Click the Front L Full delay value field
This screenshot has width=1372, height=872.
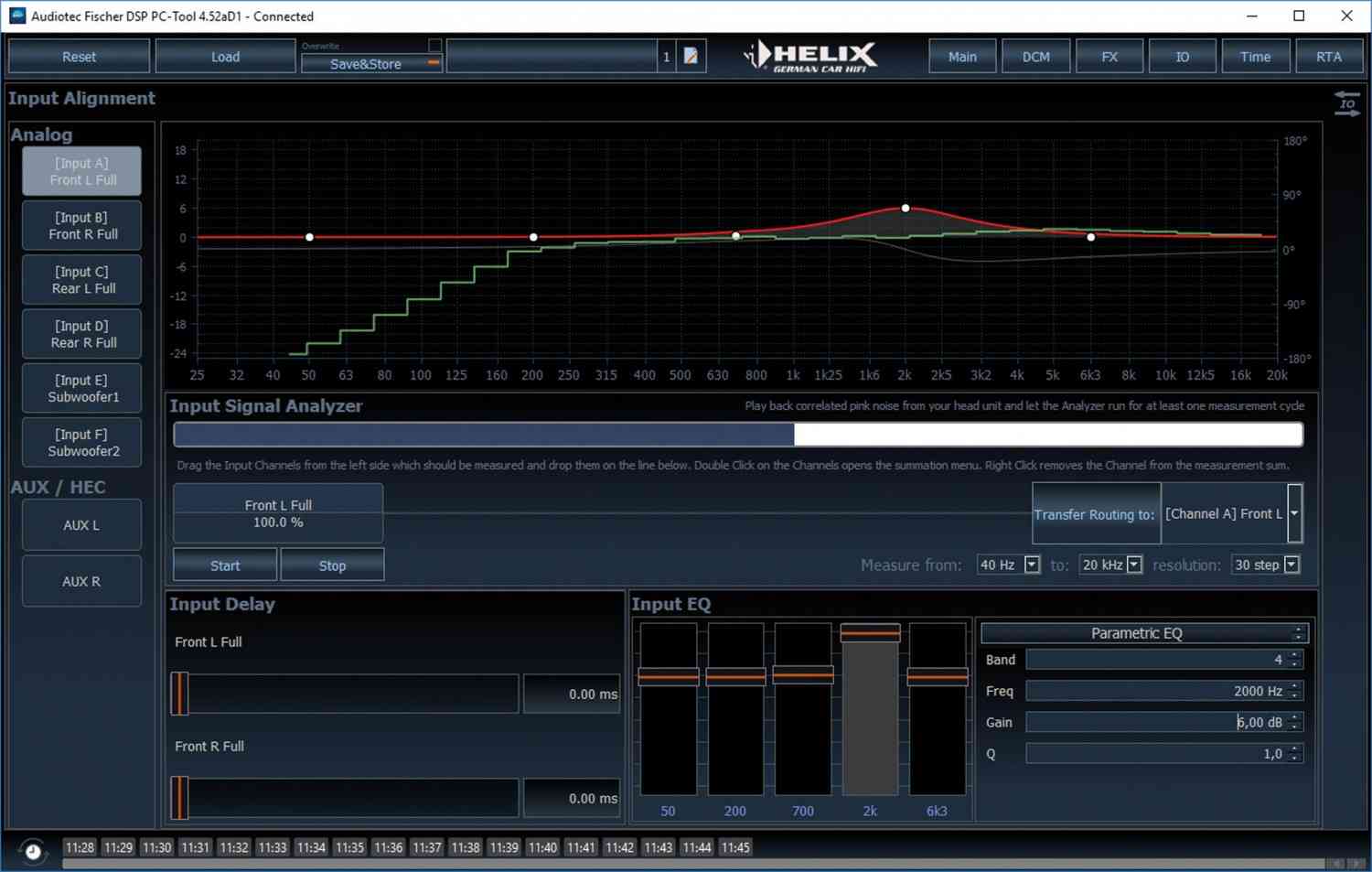(x=572, y=694)
